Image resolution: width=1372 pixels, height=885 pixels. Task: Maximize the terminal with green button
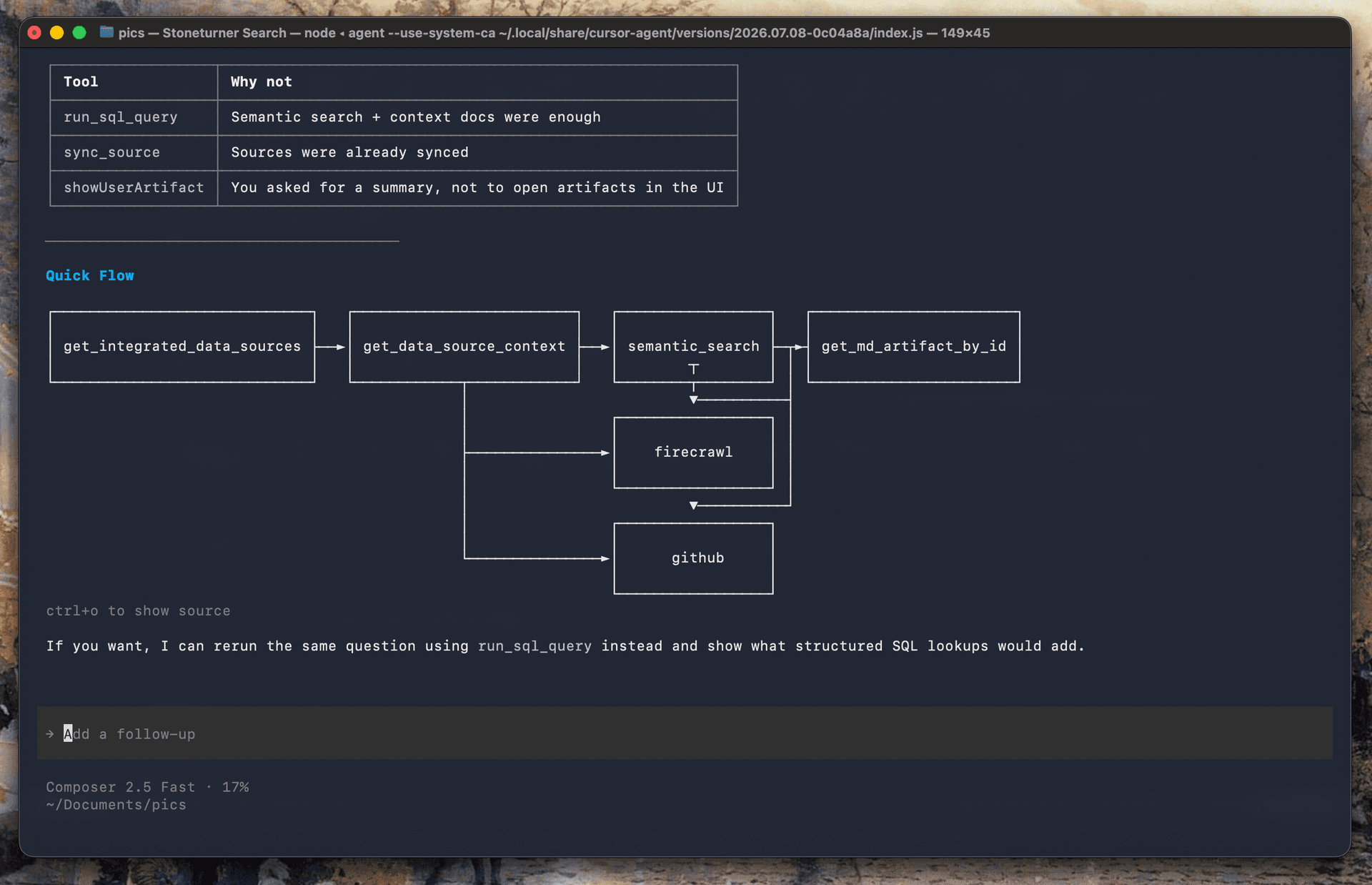(x=79, y=33)
